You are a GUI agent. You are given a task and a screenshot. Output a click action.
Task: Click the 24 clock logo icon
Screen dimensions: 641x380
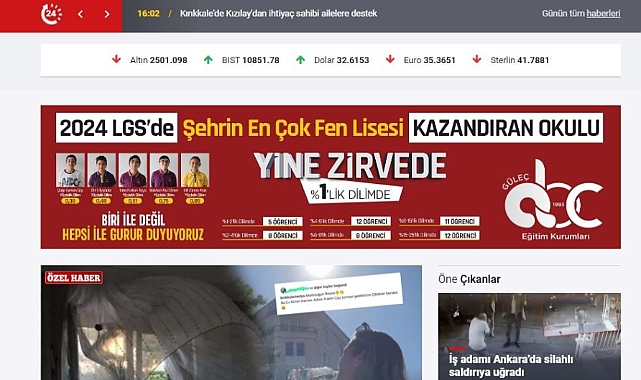pyautogui.click(x=51, y=14)
